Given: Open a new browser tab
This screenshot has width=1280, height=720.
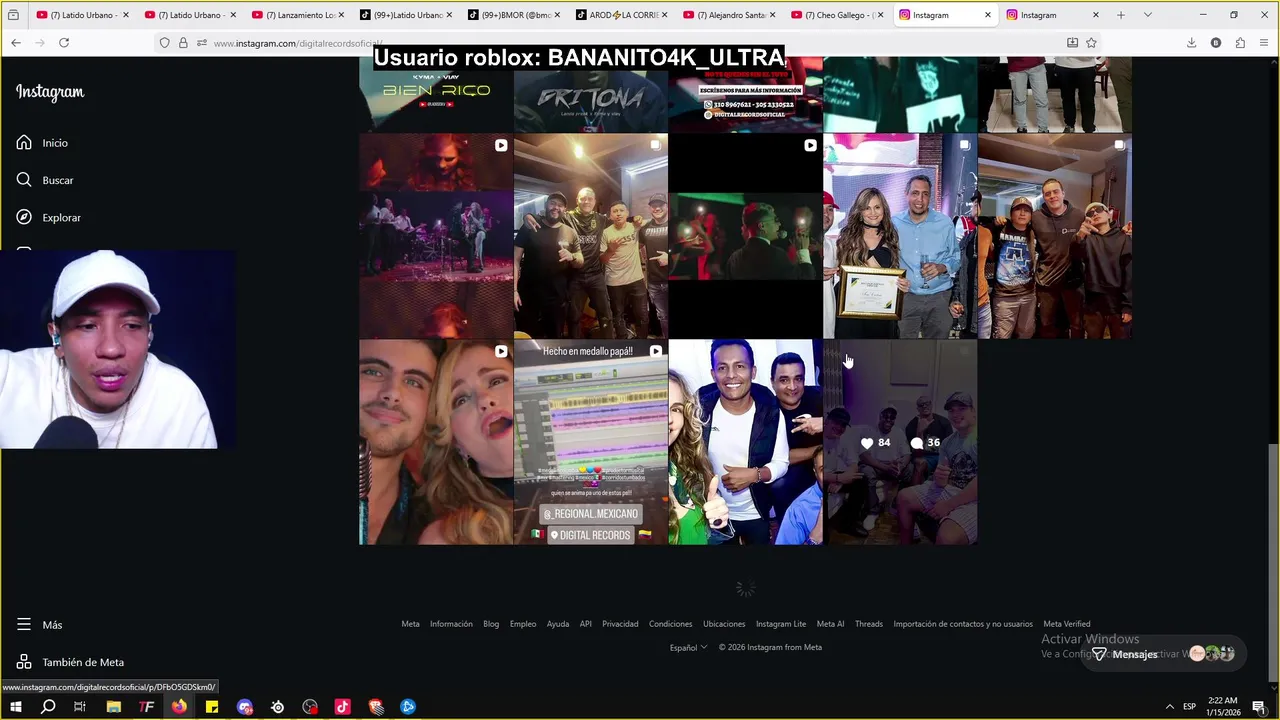Looking at the screenshot, I should [x=1121, y=15].
